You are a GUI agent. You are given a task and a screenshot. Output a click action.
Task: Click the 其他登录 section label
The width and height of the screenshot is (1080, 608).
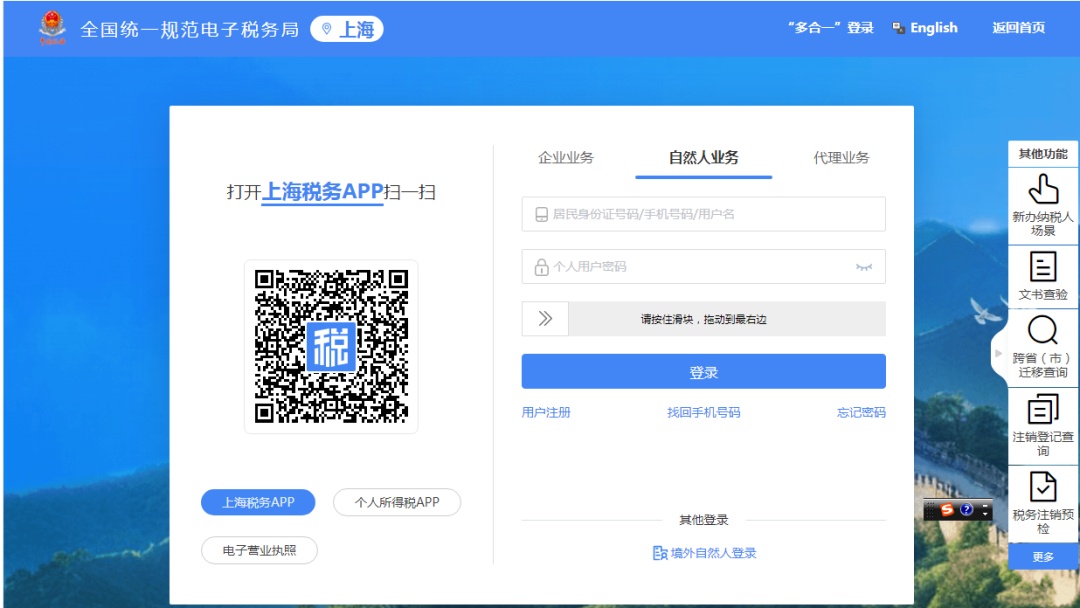(703, 520)
